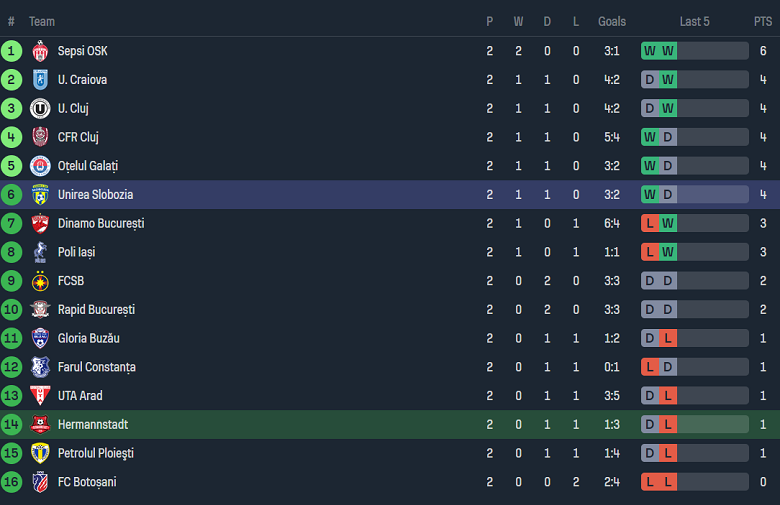
Task: Click the CFR Cluj club badge
Action: pyautogui.click(x=40, y=137)
